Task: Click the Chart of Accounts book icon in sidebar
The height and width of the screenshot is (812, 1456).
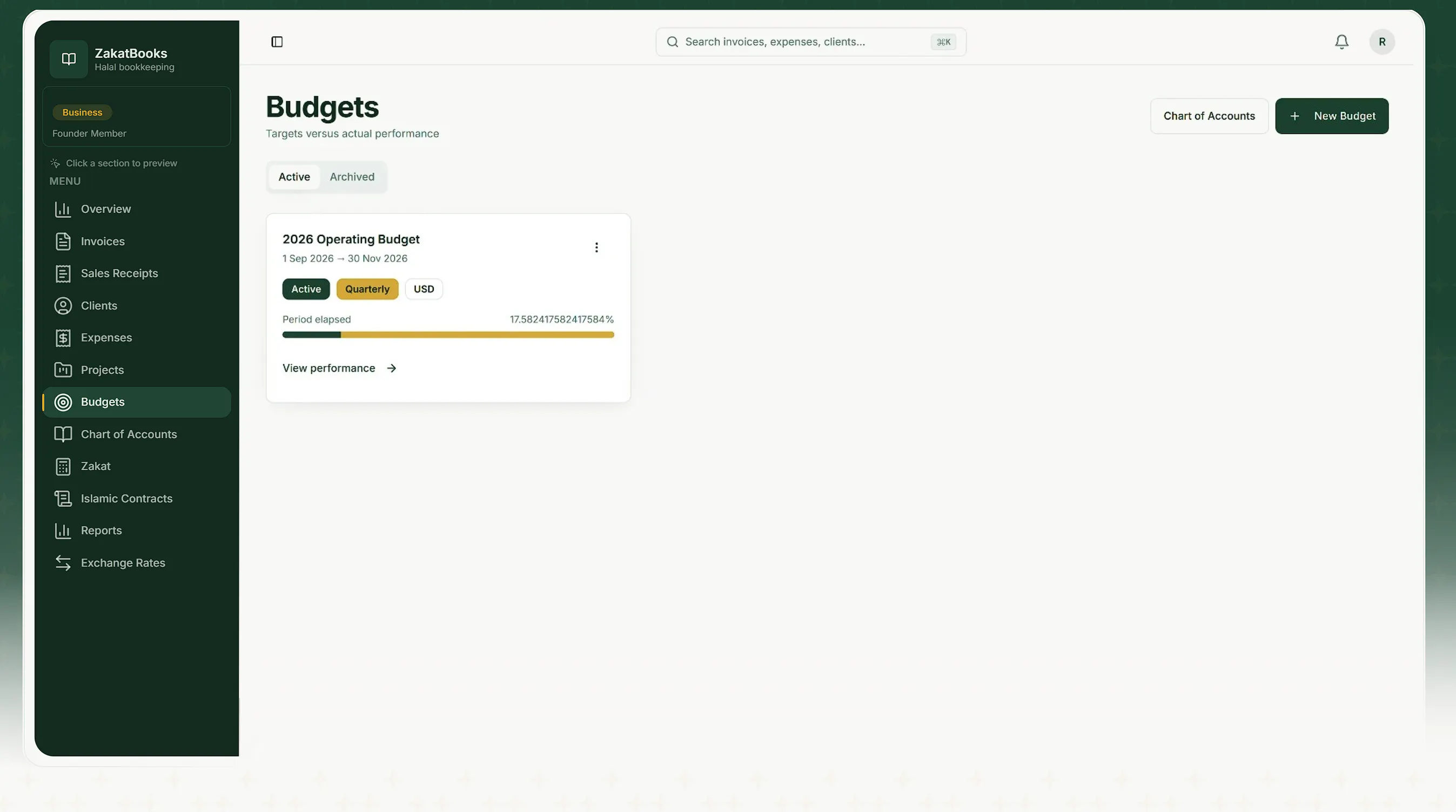Action: (63, 434)
